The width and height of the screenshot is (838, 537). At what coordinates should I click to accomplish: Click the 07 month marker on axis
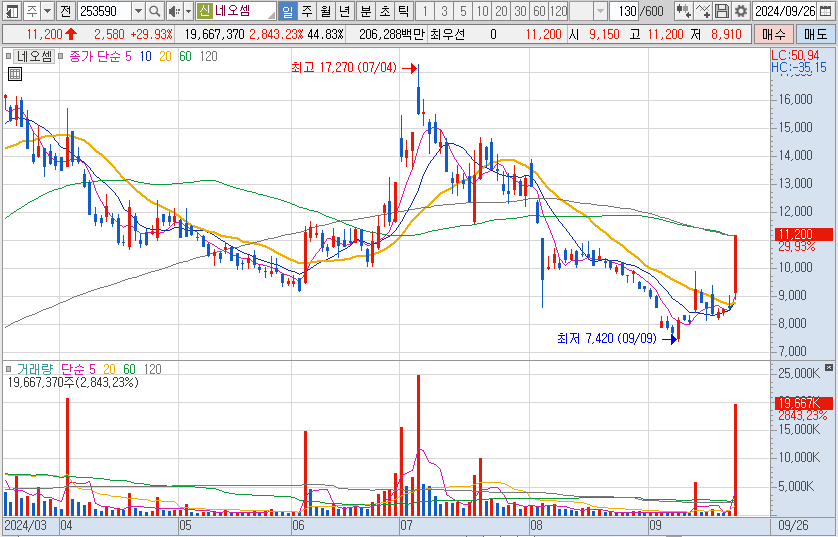[408, 526]
